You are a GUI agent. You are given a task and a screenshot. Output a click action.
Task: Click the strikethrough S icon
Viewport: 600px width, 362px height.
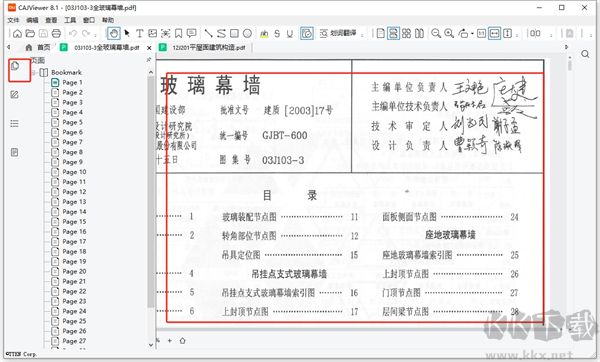point(277,34)
